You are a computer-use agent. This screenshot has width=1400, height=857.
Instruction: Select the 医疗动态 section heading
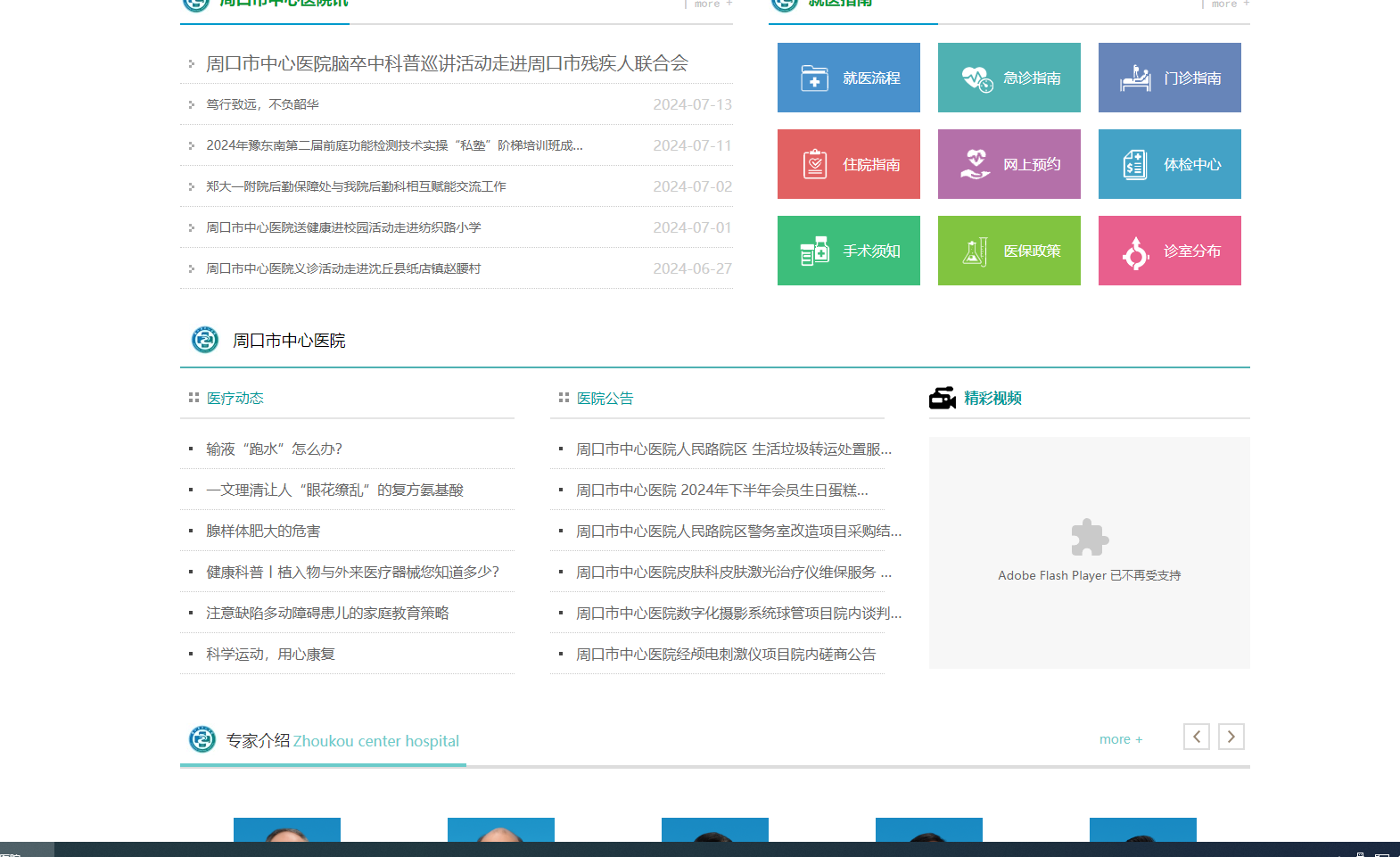235,398
